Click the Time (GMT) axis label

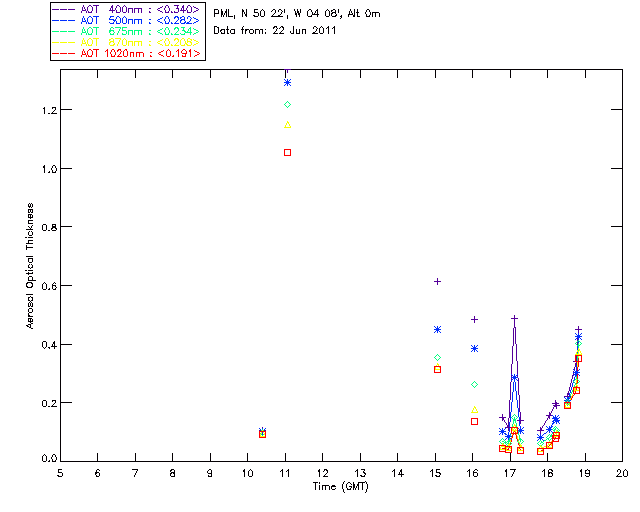point(340,487)
